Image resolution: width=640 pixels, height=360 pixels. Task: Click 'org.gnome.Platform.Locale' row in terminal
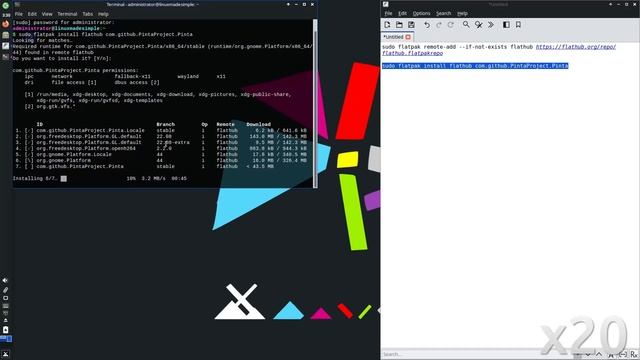(x=161, y=154)
